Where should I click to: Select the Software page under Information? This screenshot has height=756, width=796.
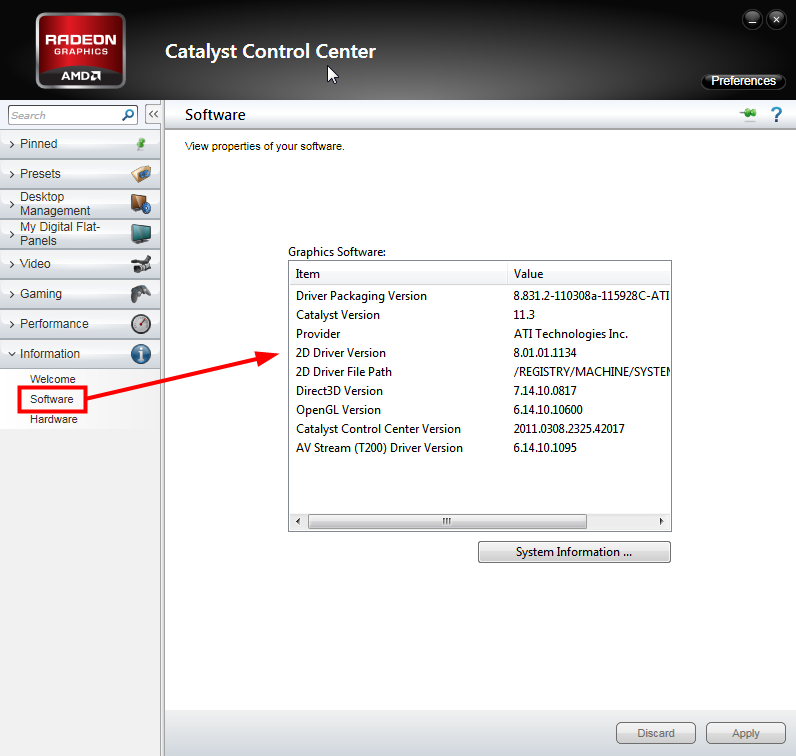[x=52, y=399]
